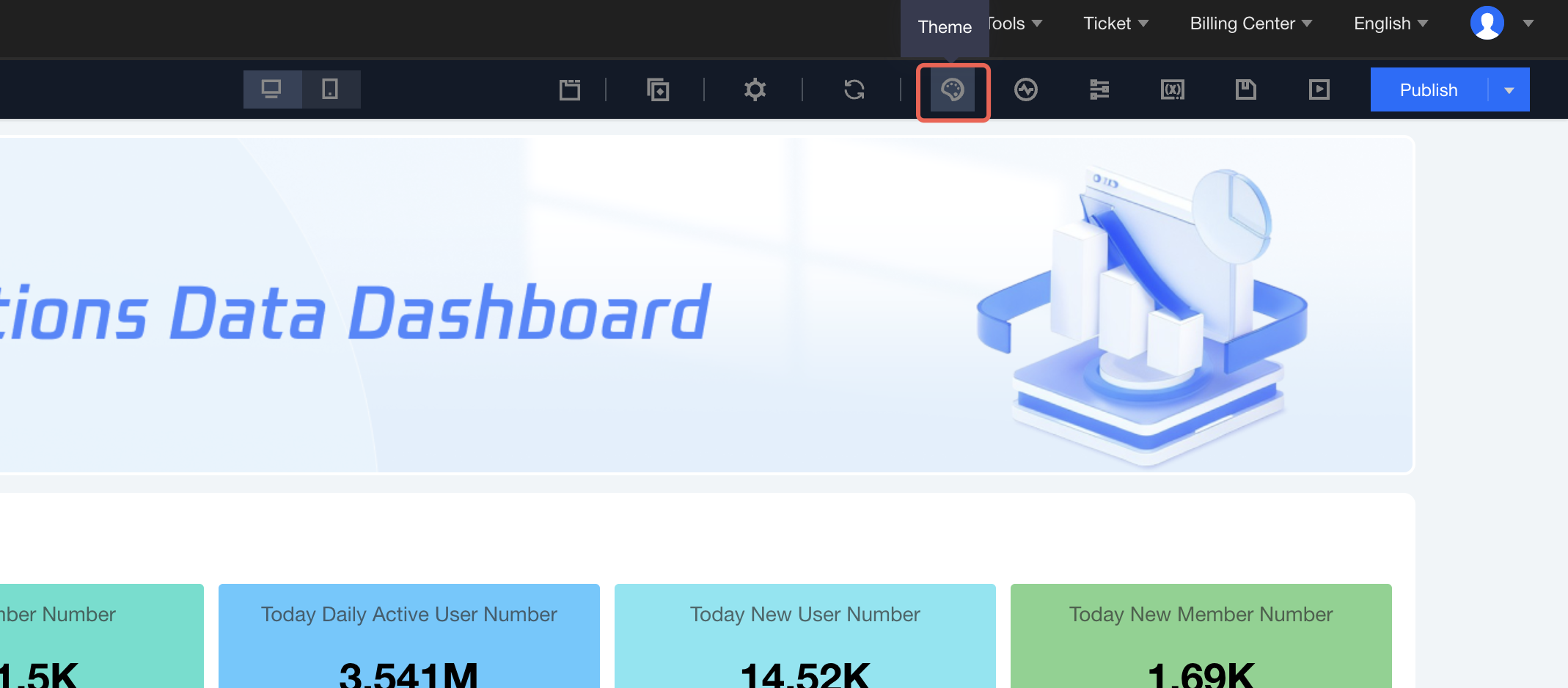Open the Theme palette icon
The height and width of the screenshot is (688, 1568).
(x=953, y=90)
